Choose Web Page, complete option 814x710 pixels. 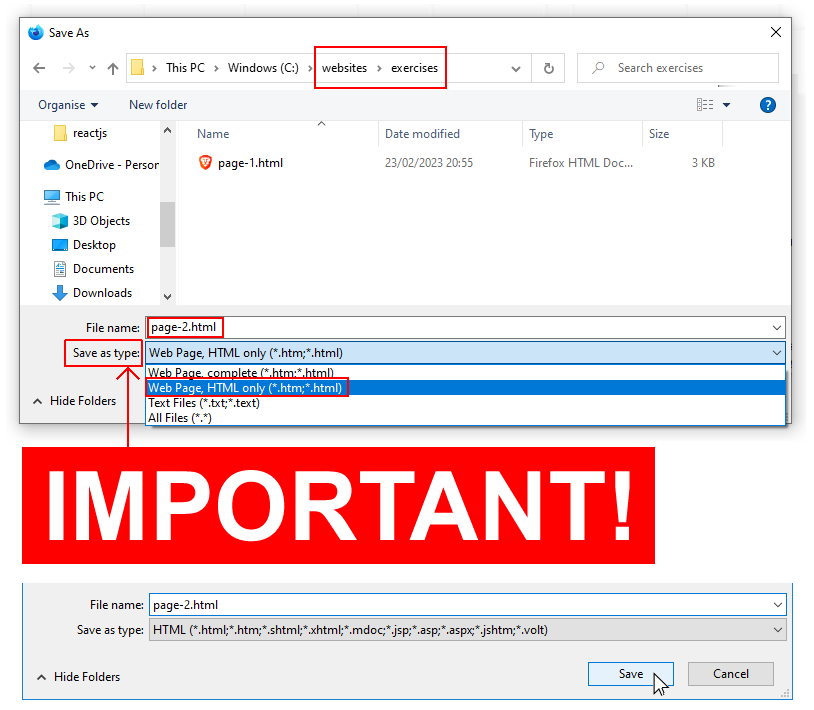point(240,373)
